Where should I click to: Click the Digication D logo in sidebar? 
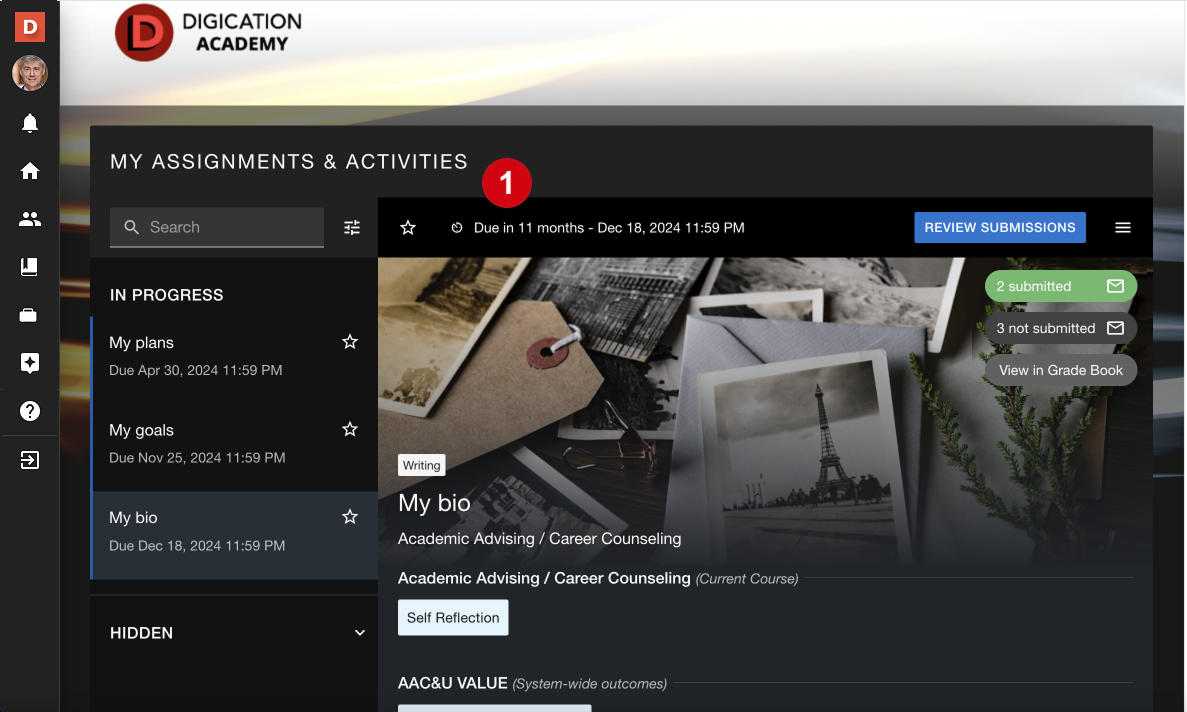30,27
